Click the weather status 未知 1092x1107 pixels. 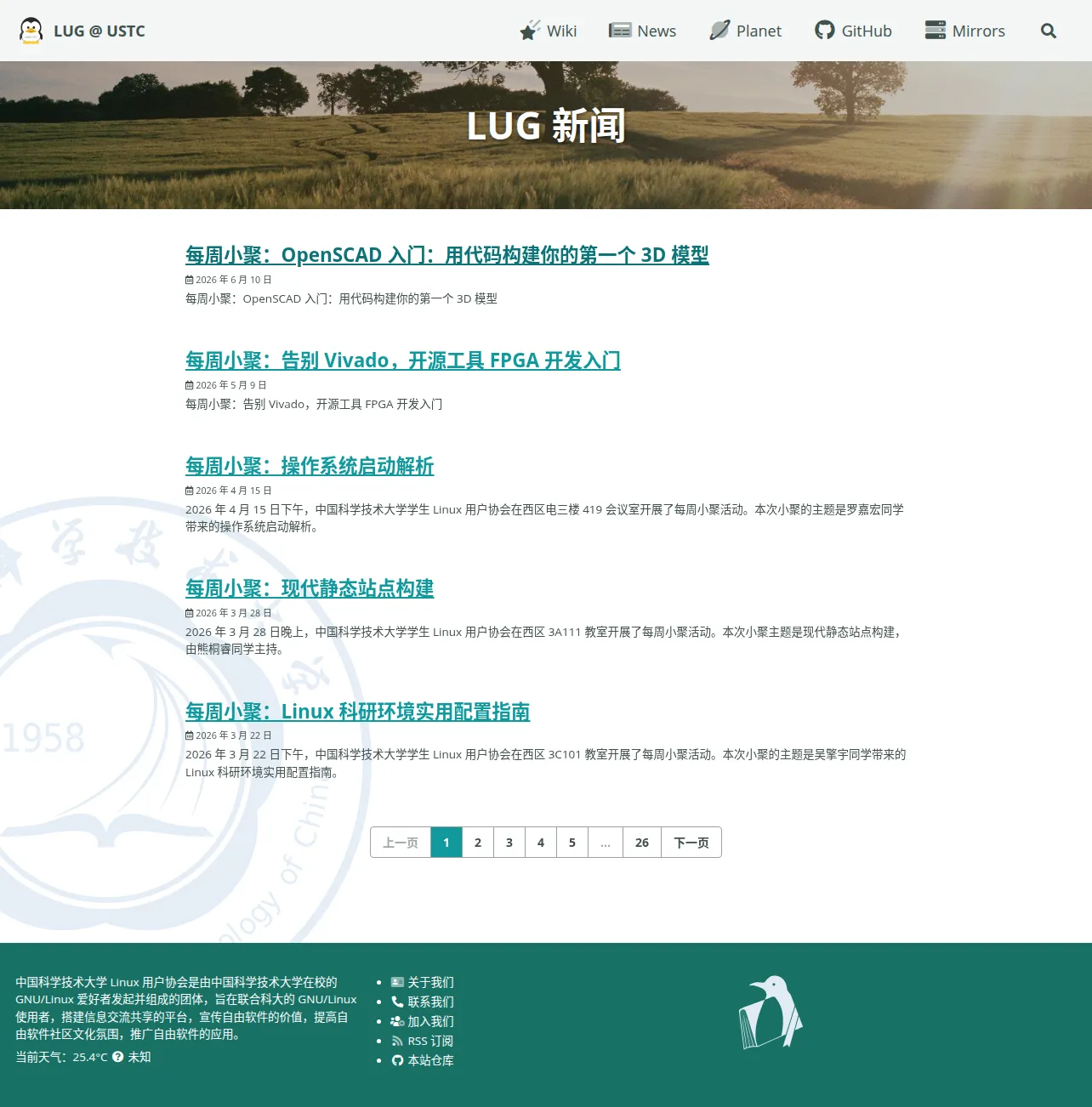click(139, 1057)
